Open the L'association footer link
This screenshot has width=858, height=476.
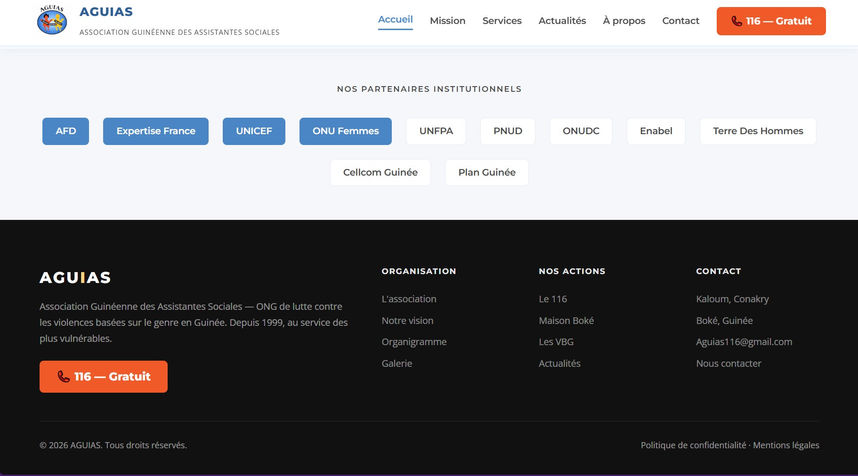(x=409, y=299)
